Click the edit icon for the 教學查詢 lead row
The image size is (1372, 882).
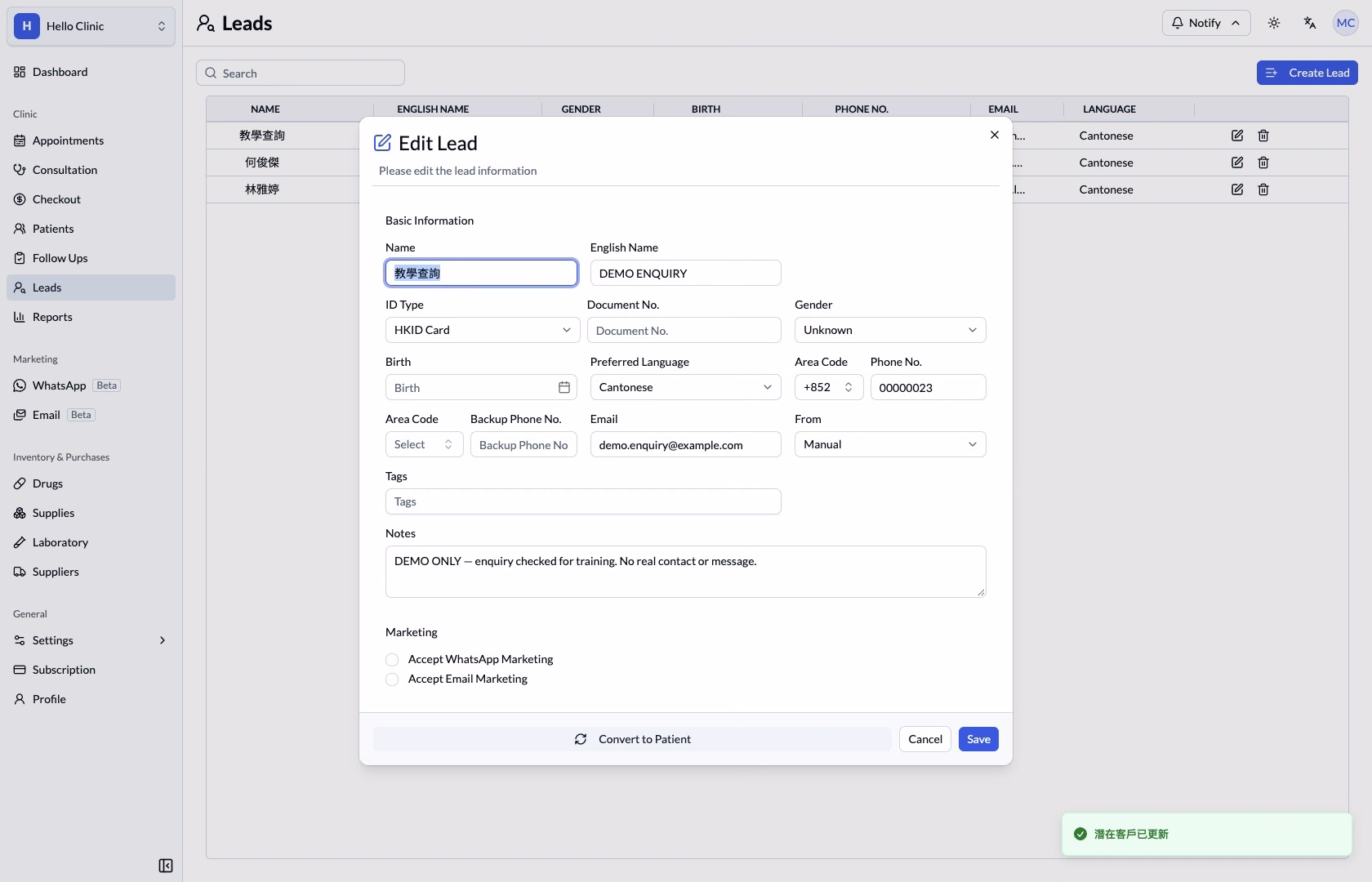1237,136
